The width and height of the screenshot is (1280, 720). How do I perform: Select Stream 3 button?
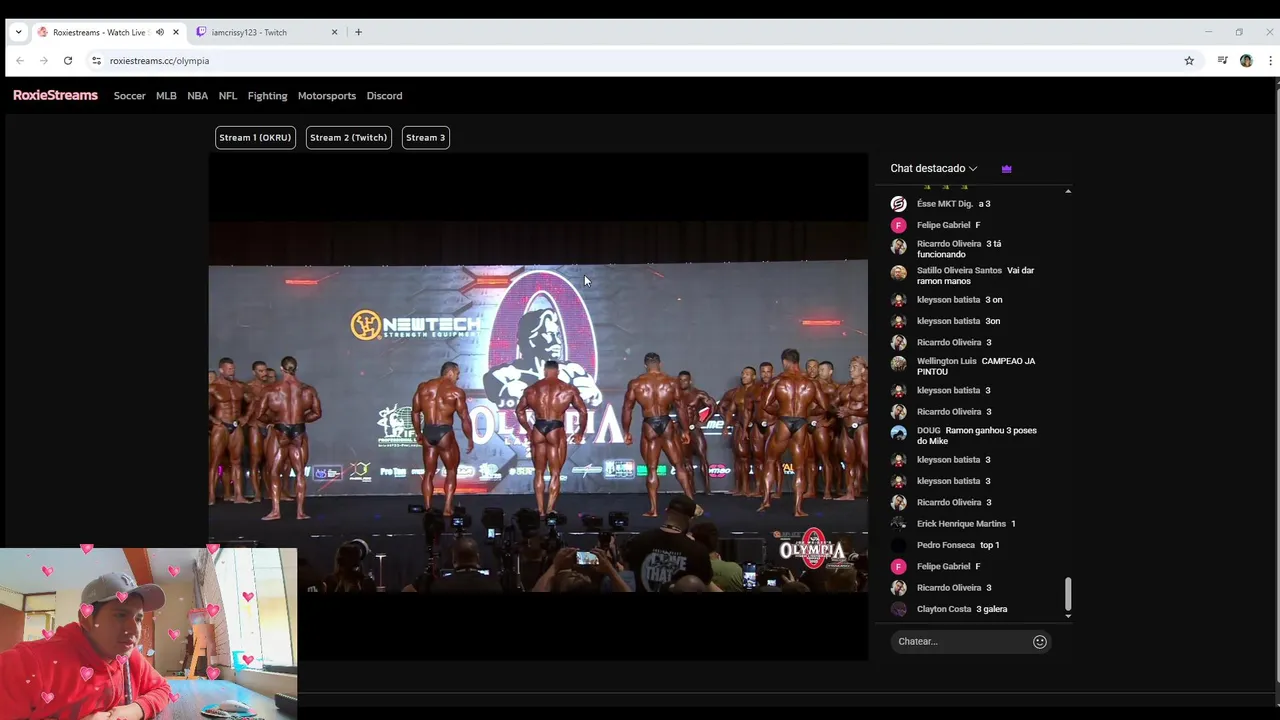tap(425, 138)
